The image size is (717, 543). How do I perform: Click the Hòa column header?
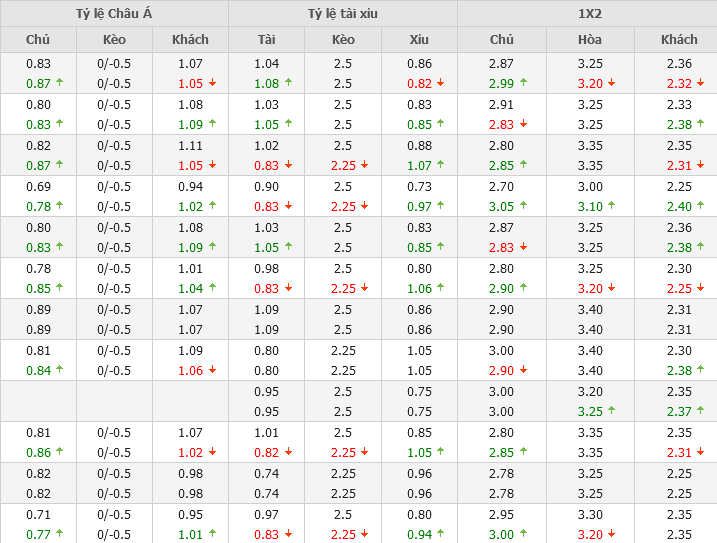pos(590,39)
